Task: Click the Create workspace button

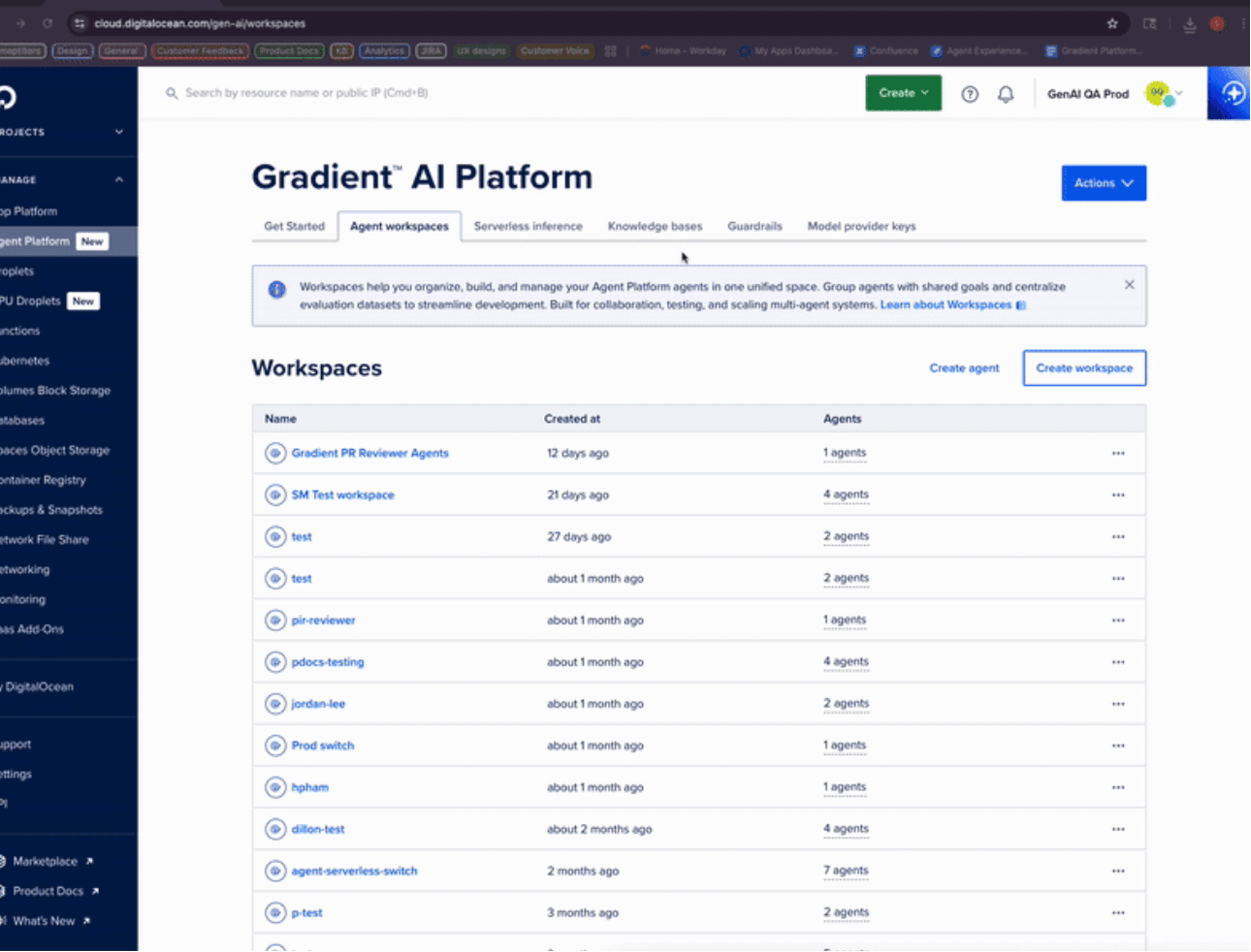Action: [x=1083, y=368]
